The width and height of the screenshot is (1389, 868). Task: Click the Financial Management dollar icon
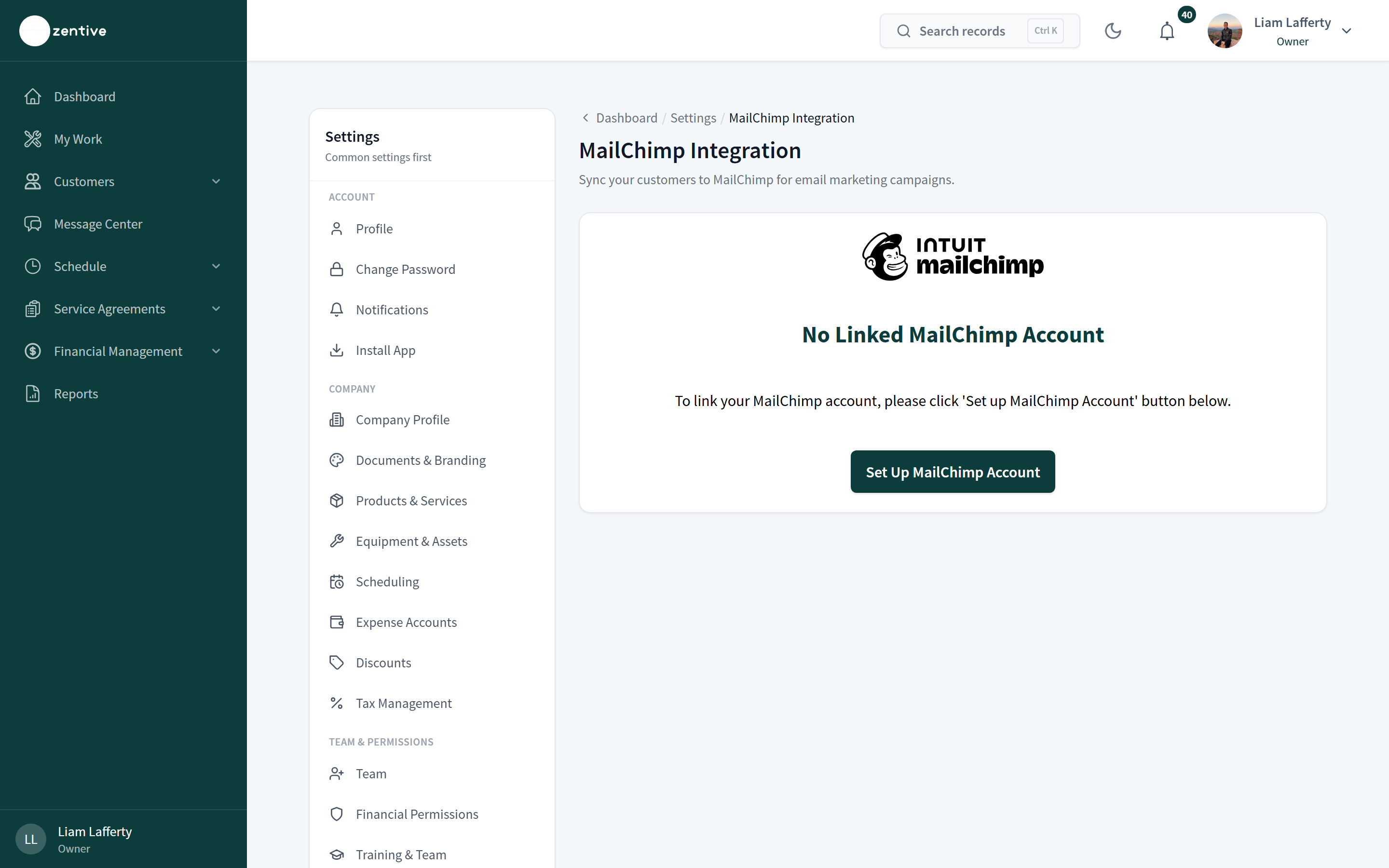pos(33,352)
